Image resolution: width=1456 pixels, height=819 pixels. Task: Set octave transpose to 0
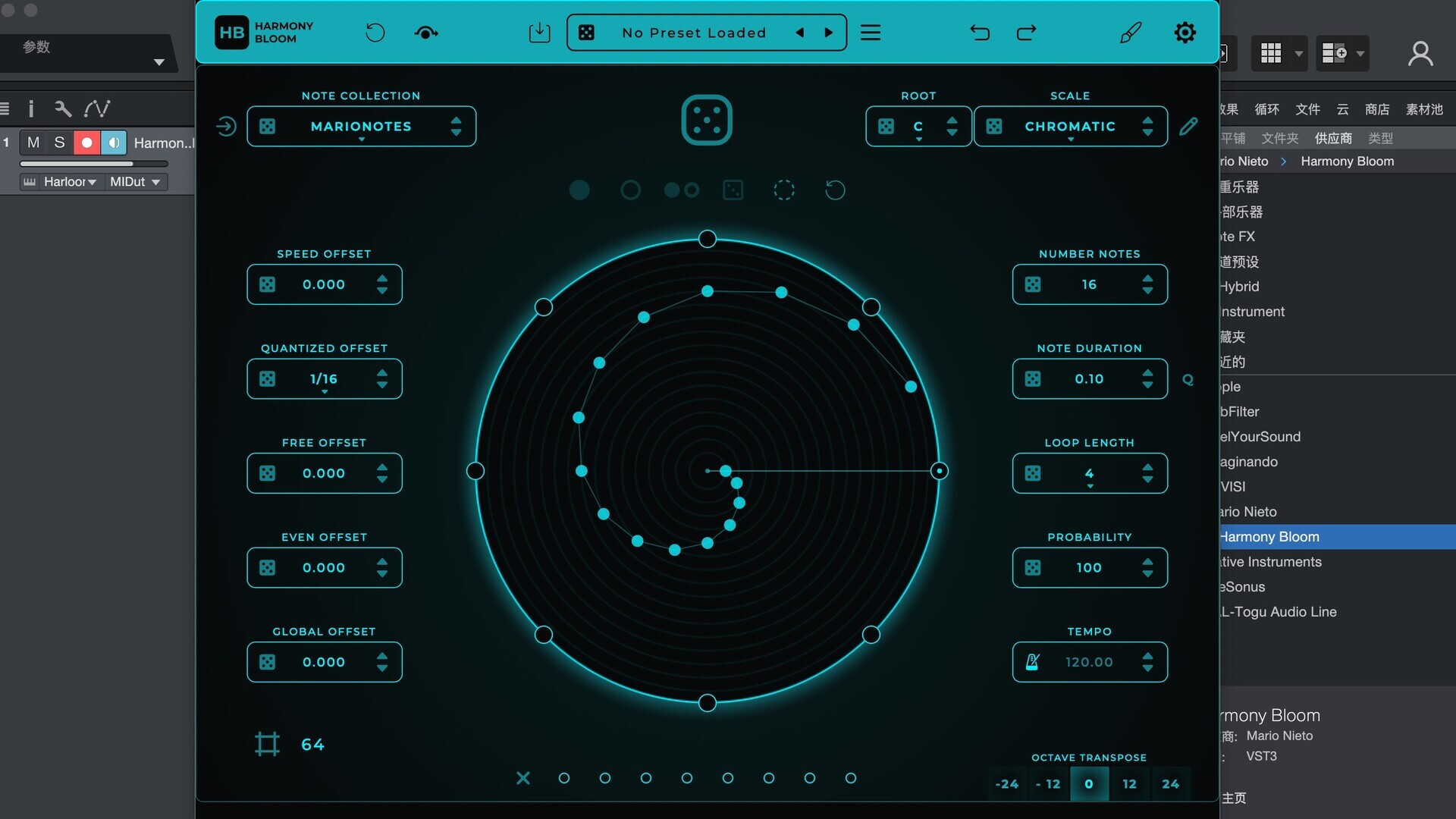click(x=1089, y=784)
